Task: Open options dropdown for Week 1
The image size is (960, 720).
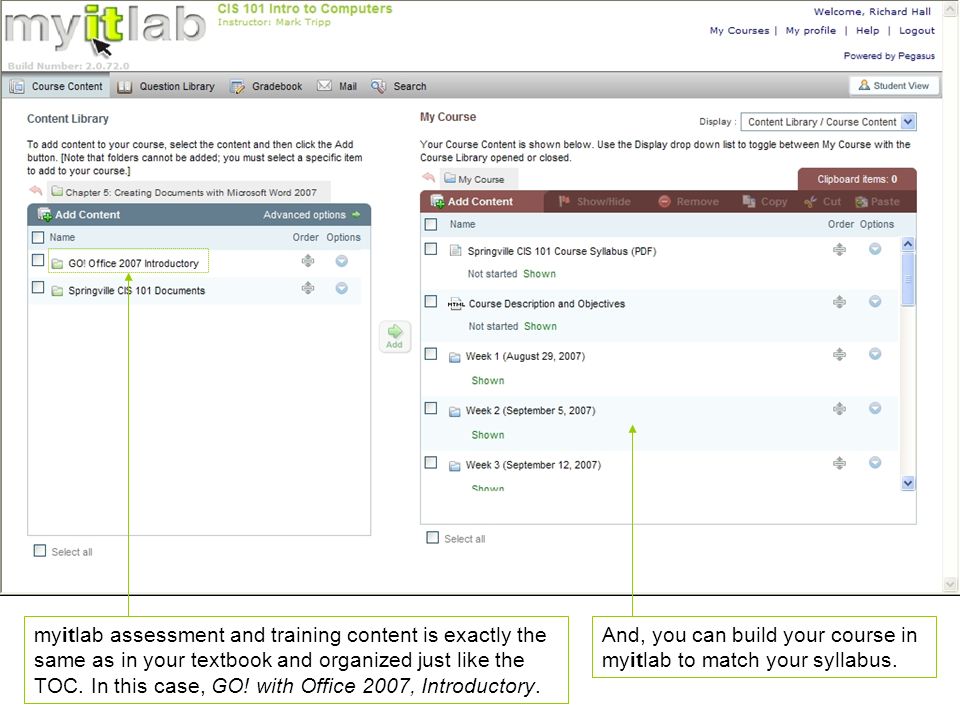Action: coord(876,354)
